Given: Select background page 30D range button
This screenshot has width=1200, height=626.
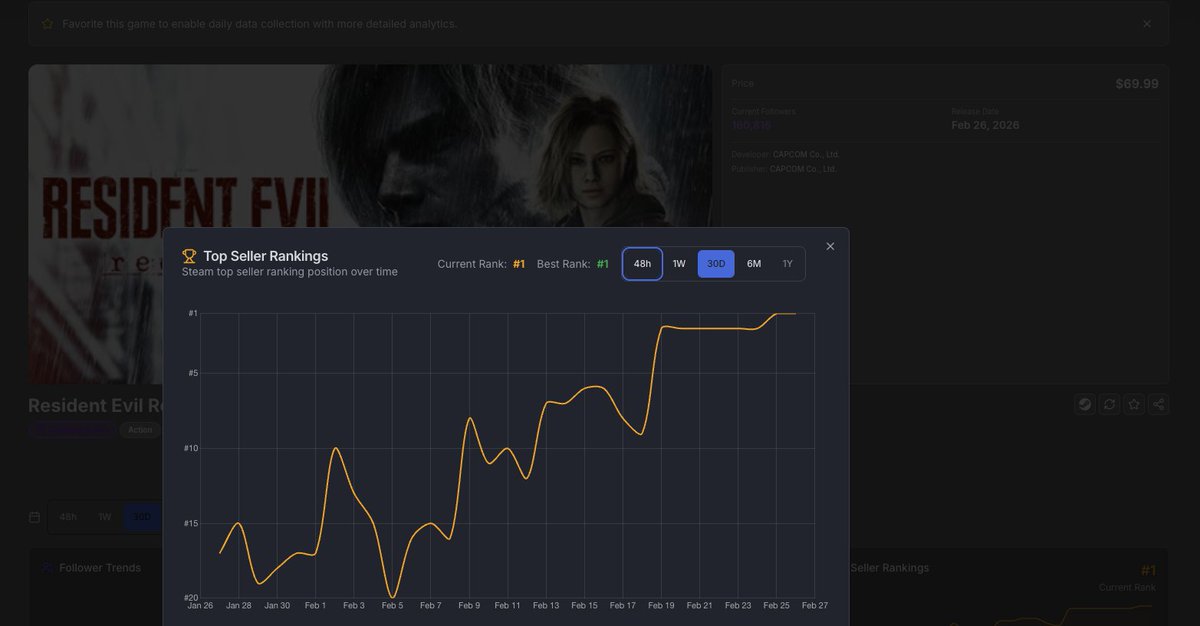Looking at the screenshot, I should pyautogui.click(x=142, y=517).
